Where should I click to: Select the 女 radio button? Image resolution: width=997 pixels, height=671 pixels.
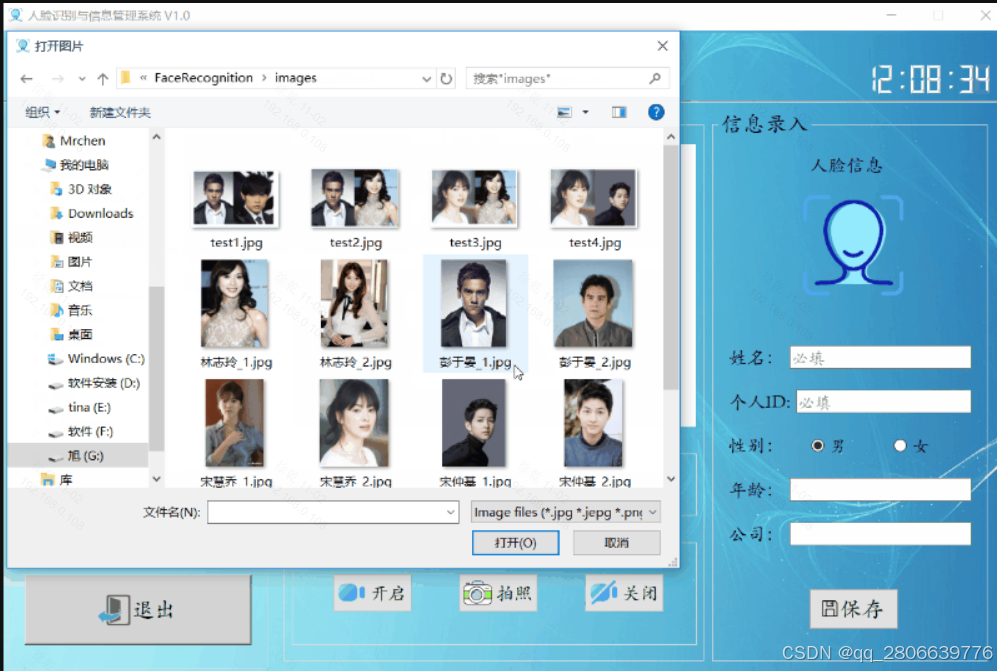coord(900,445)
